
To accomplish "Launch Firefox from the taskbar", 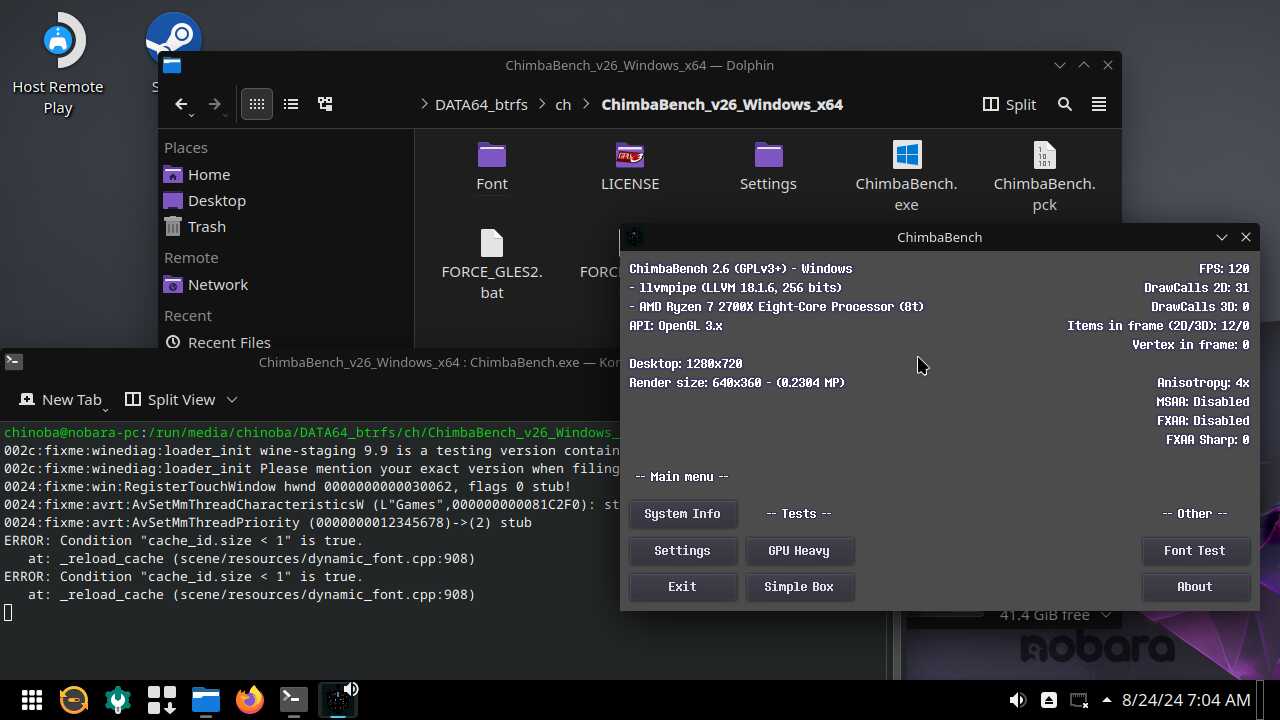I will 250,700.
